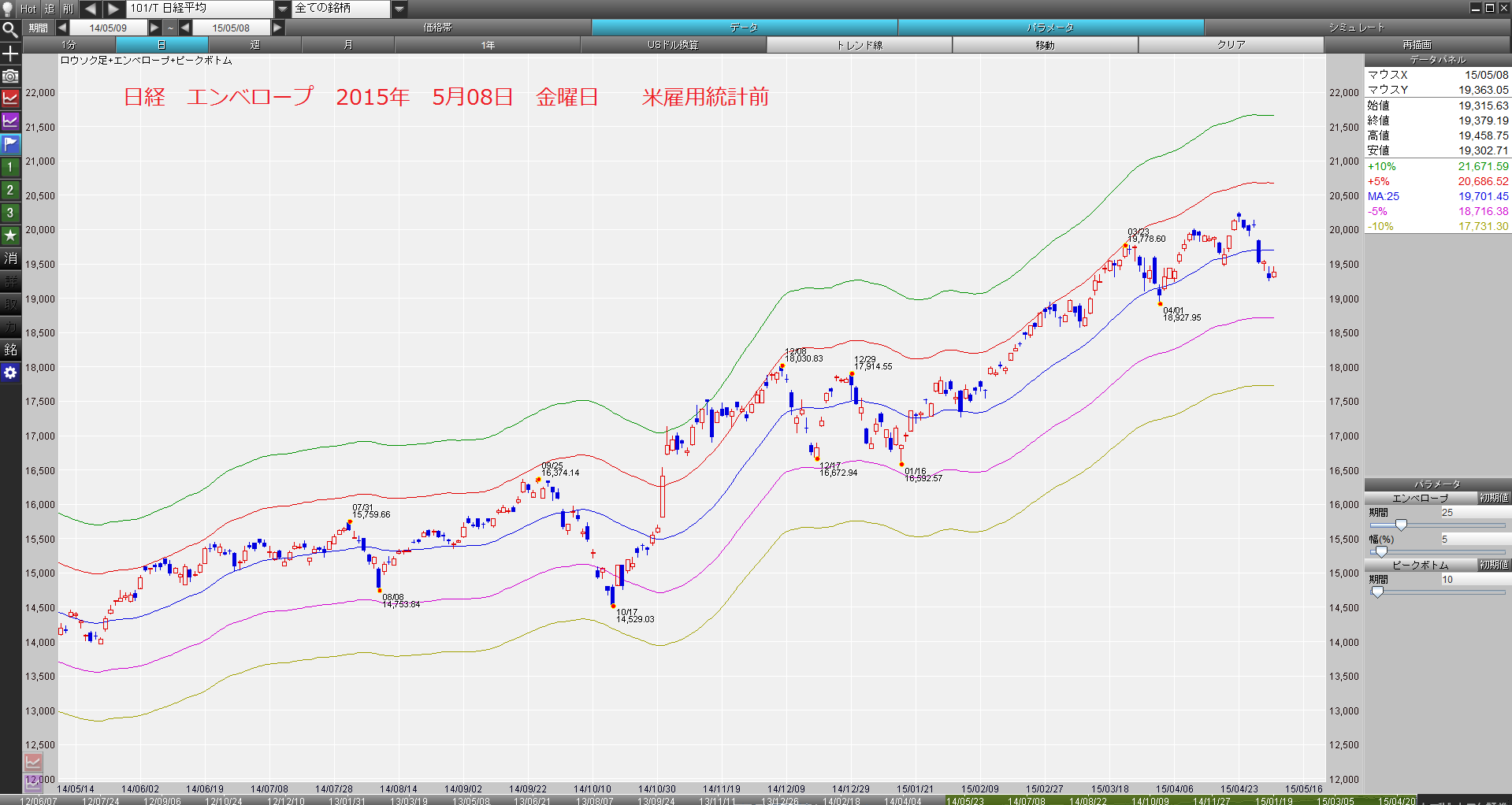Activate the トレンド線 trend line tool
The width and height of the screenshot is (1512, 805).
point(859,45)
